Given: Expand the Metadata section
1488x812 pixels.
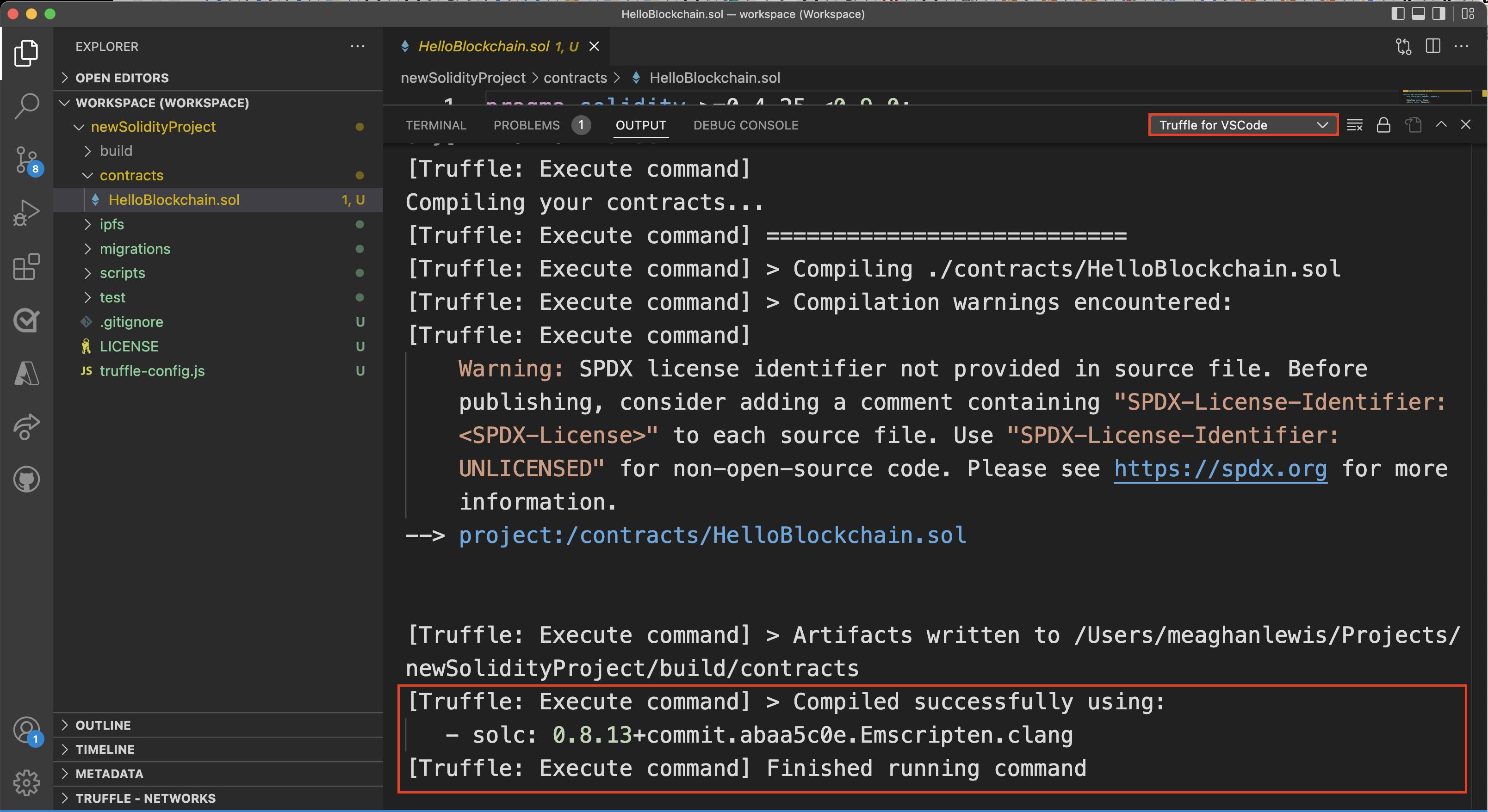Looking at the screenshot, I should tap(218, 773).
